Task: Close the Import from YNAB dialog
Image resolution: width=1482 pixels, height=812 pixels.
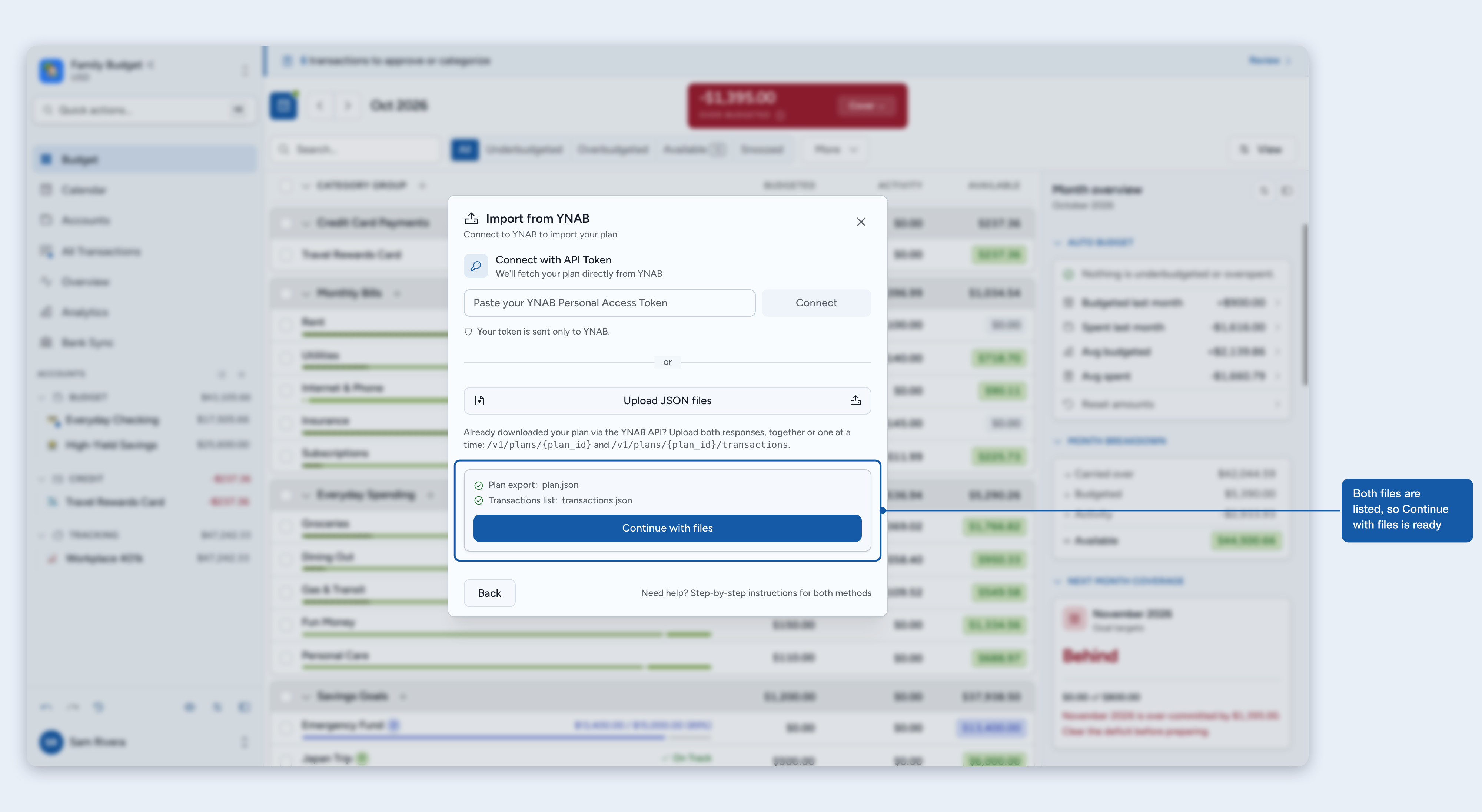Action: pos(861,222)
